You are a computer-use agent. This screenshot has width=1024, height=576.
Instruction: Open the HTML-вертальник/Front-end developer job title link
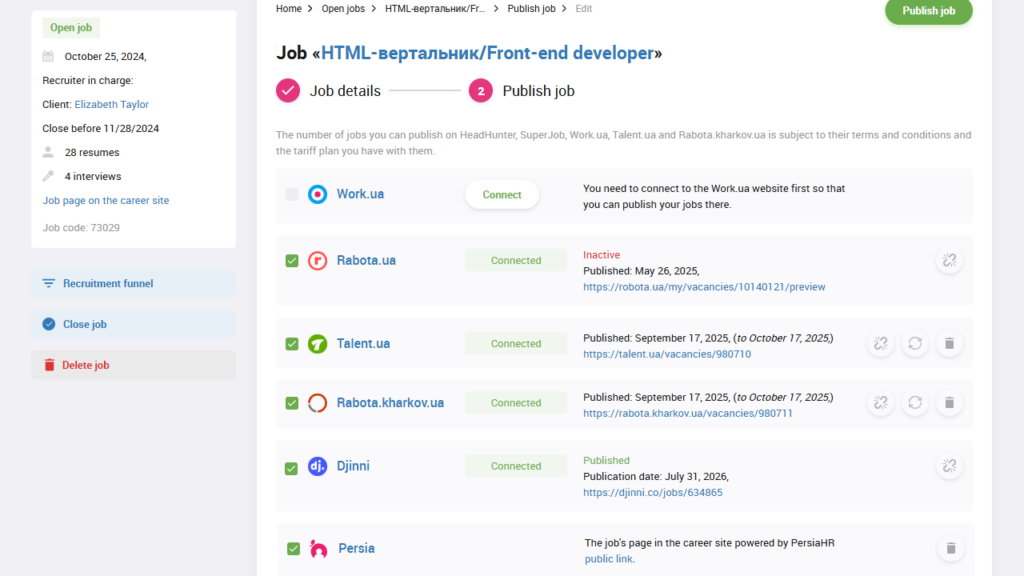[x=487, y=53]
